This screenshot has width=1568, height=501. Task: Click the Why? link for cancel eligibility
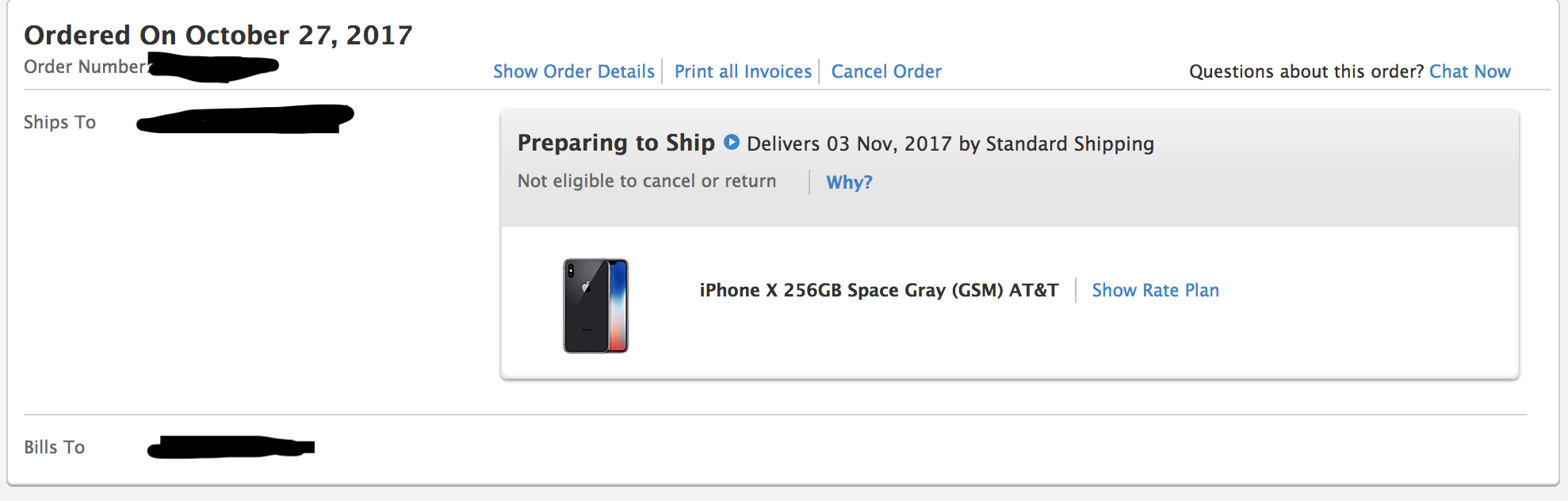849,182
